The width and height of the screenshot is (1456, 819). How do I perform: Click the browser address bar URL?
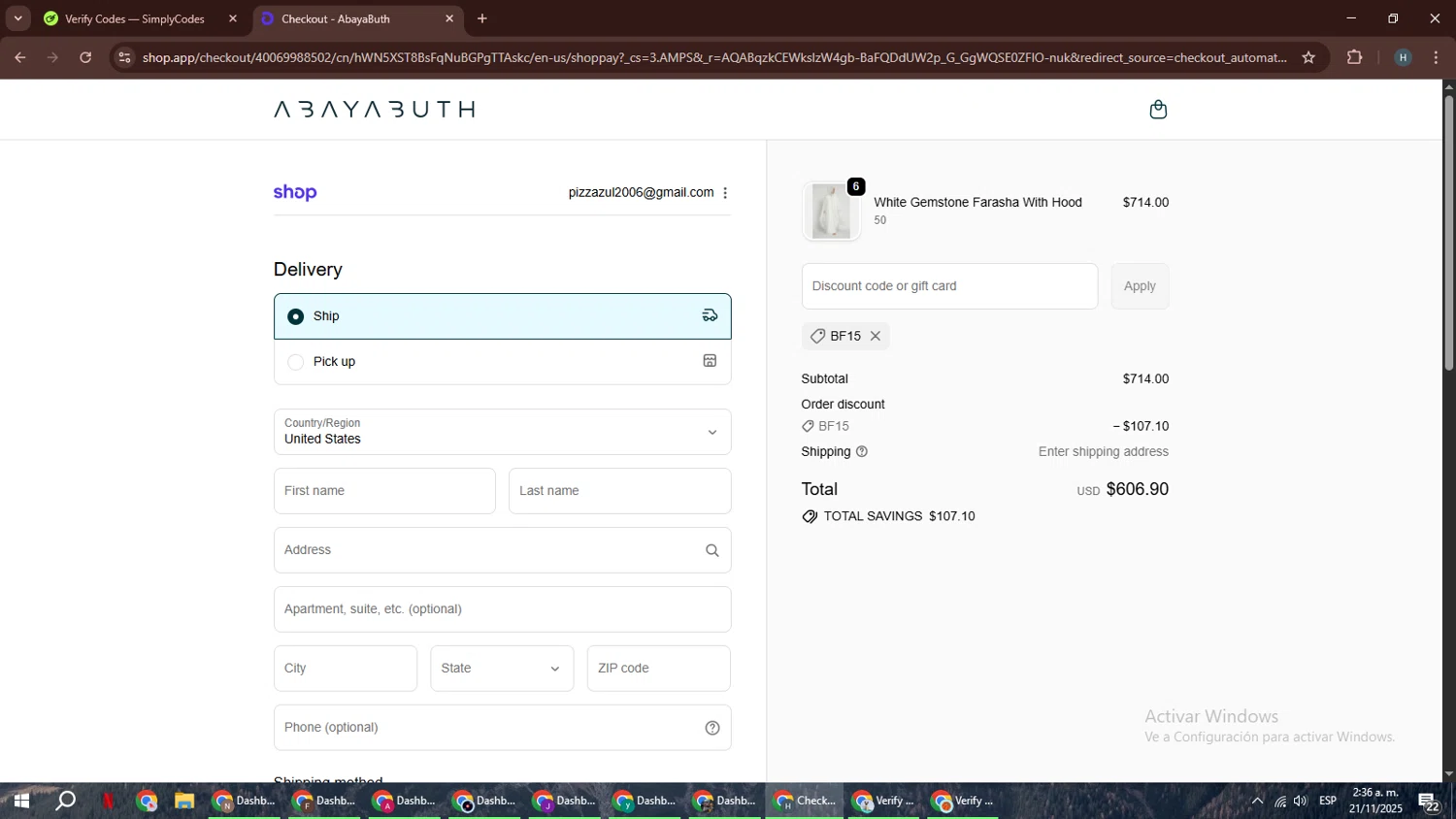(713, 57)
